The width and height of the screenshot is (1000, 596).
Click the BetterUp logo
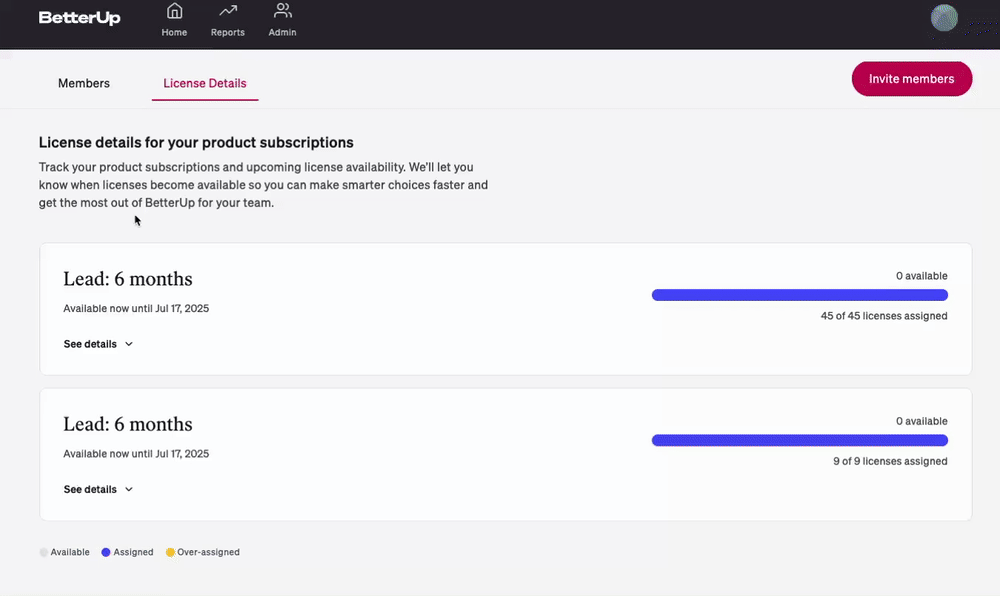point(79,18)
